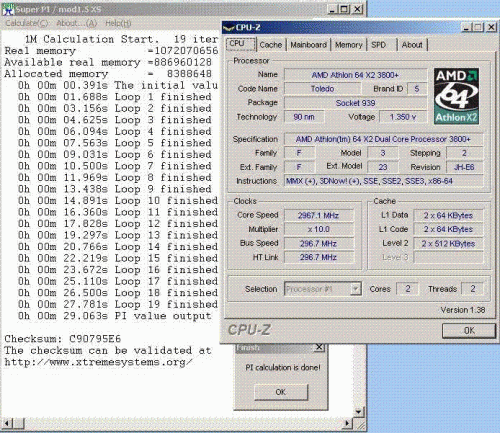Screen dimensions: 500x433
Task: Switch to the Mainboard tab
Action: tap(308, 45)
